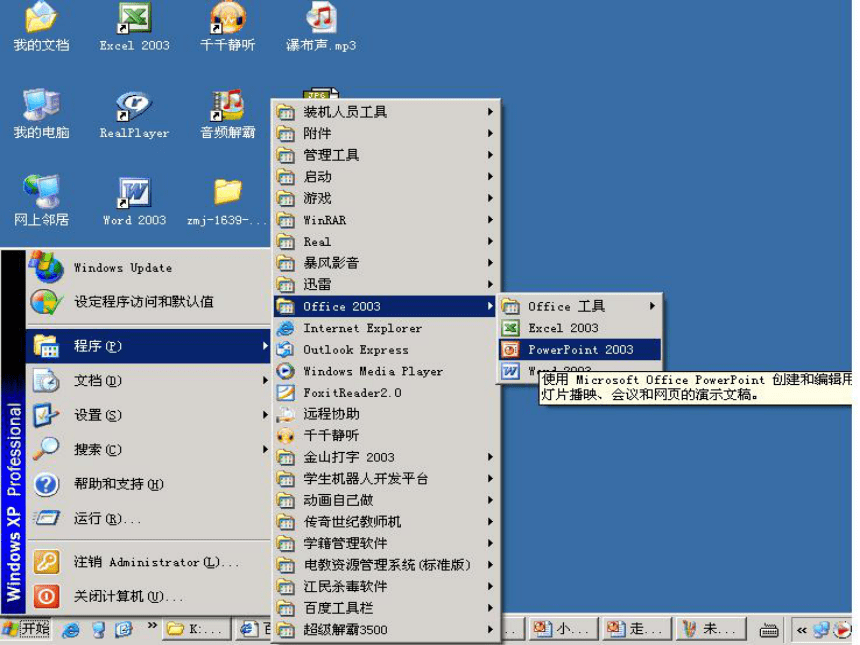Click the K: folder taskbar button
This screenshot has height=645, width=860.
coord(196,629)
